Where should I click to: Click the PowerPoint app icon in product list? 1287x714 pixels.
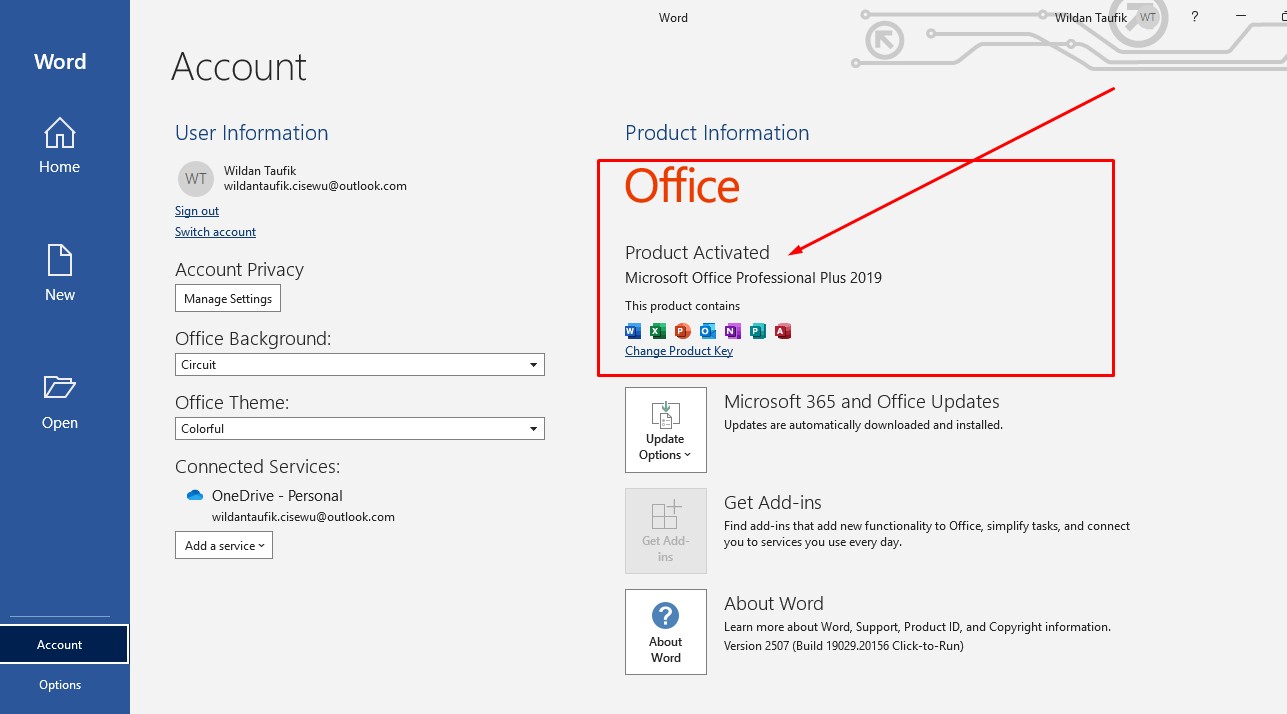[x=682, y=331]
